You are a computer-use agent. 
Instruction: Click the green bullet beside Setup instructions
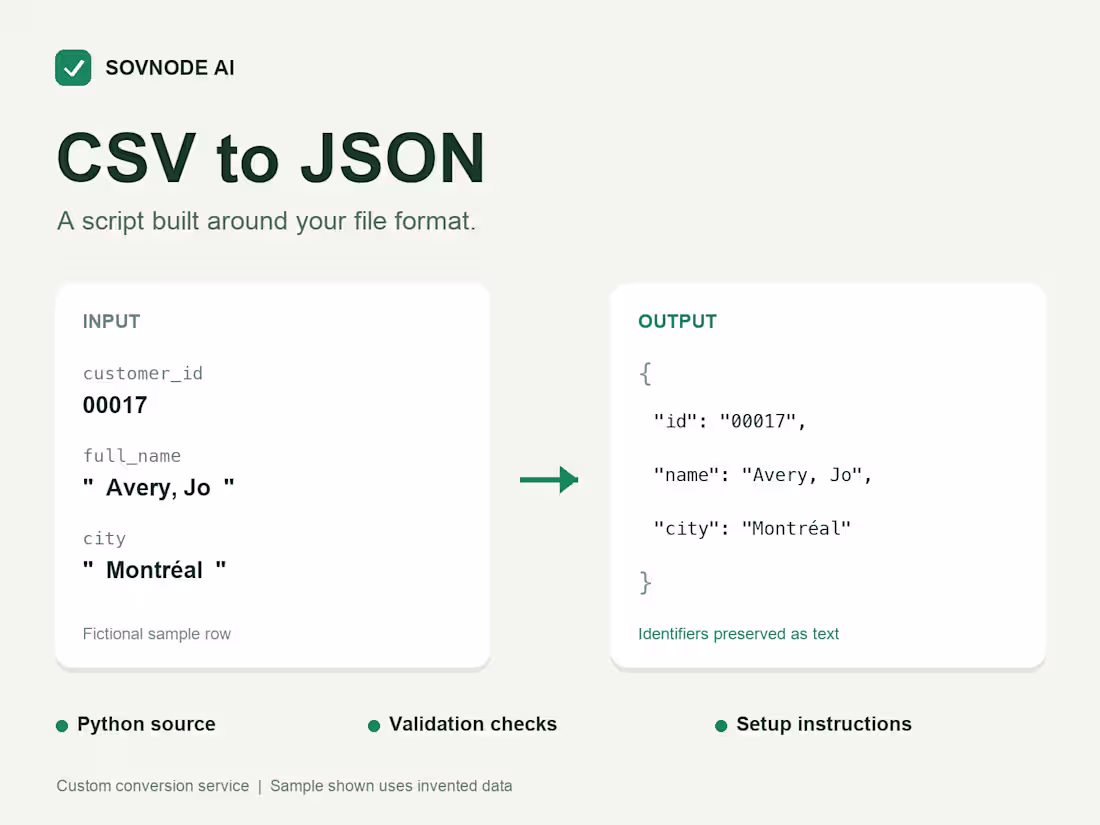pyautogui.click(x=721, y=725)
